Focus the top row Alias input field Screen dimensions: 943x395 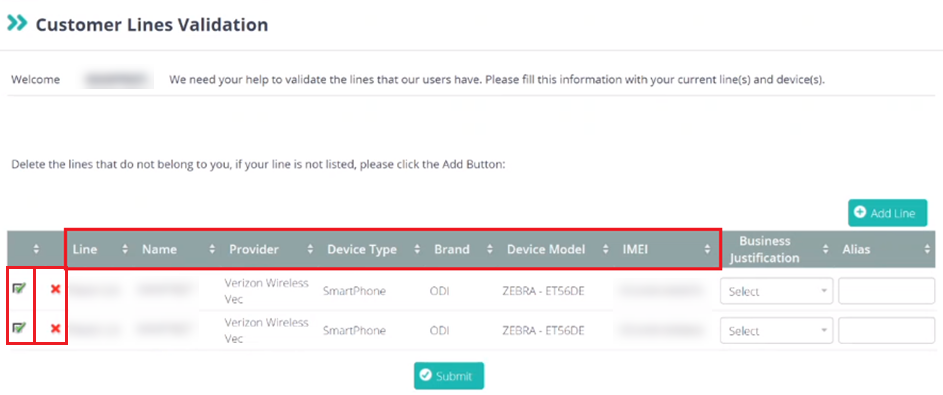[886, 291]
